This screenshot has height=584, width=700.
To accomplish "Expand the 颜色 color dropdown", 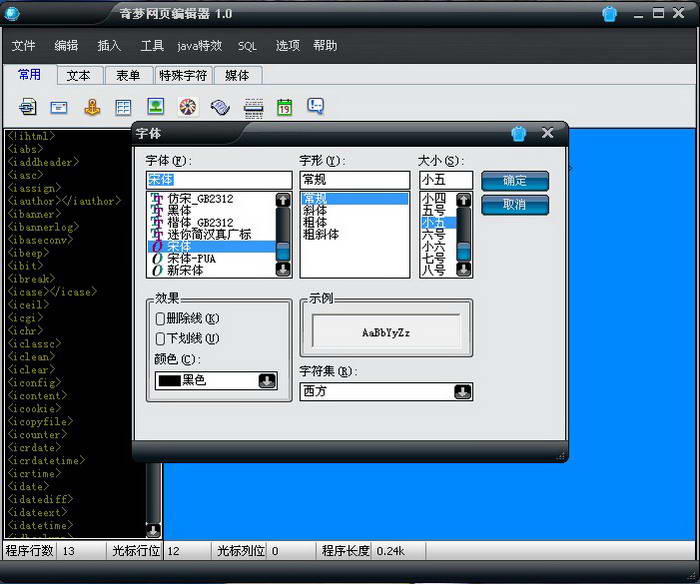I will click(x=267, y=380).
